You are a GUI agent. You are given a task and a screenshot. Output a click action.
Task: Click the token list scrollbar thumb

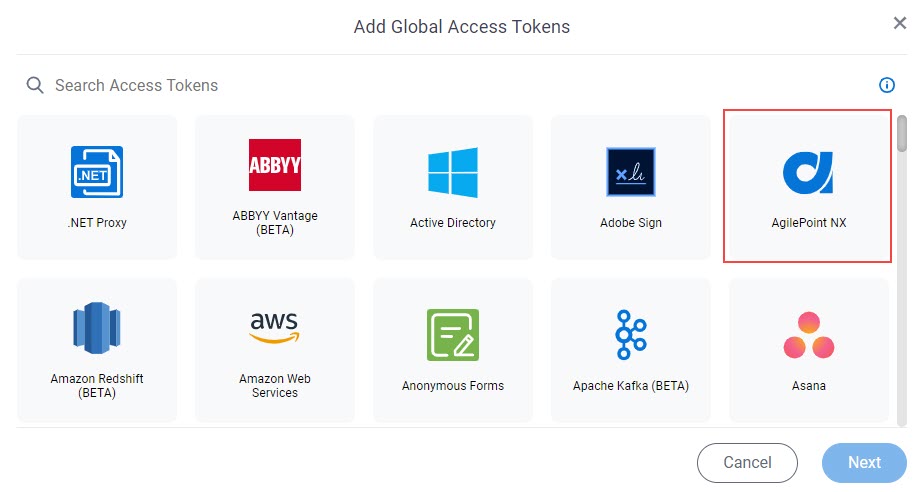click(x=902, y=134)
